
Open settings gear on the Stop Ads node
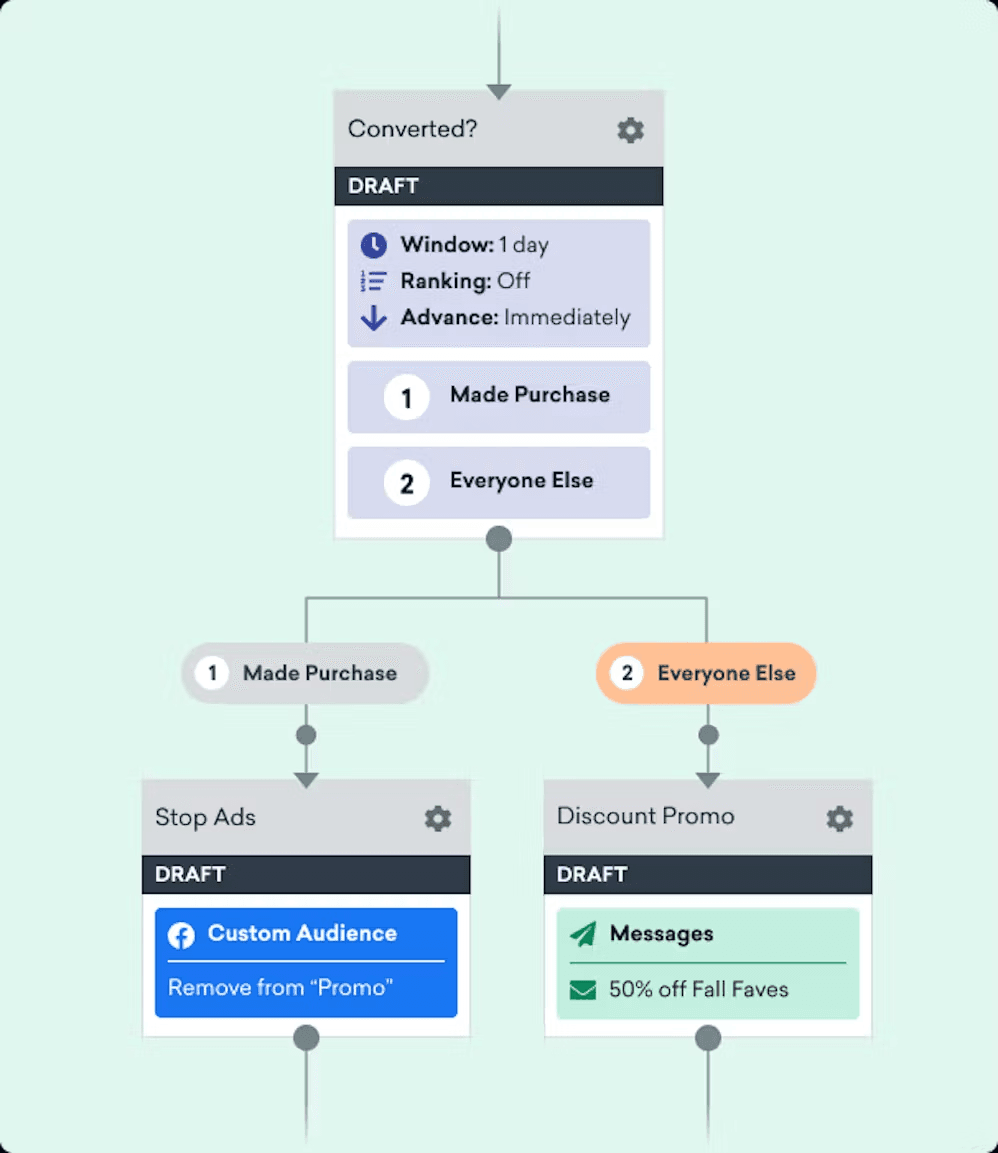[437, 818]
